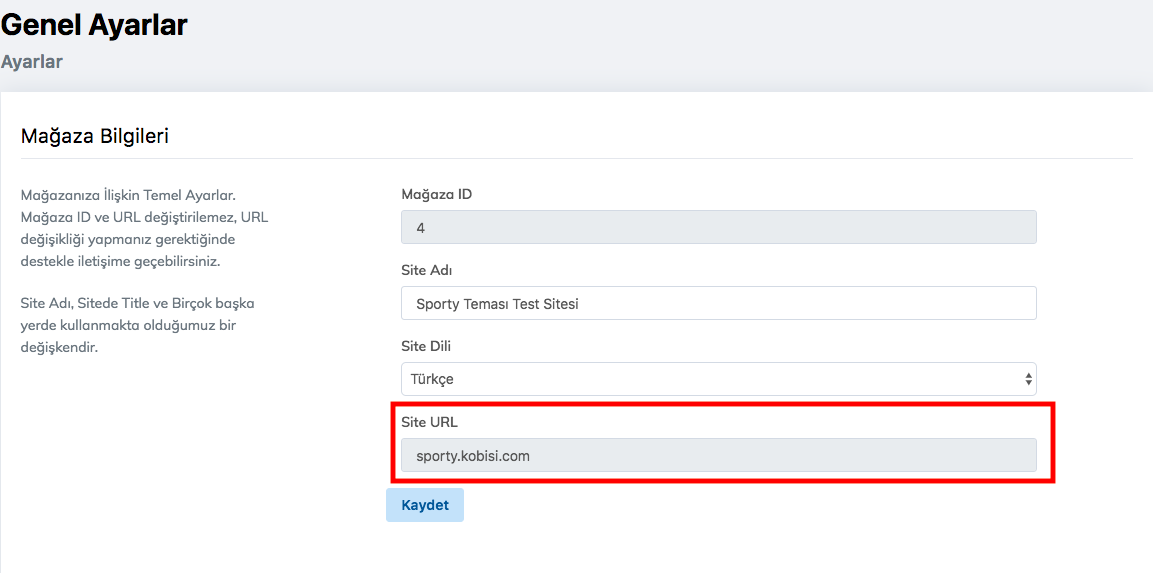The width and height of the screenshot is (1153, 573).
Task: Click the Mağaza ID label
Action: (436, 194)
